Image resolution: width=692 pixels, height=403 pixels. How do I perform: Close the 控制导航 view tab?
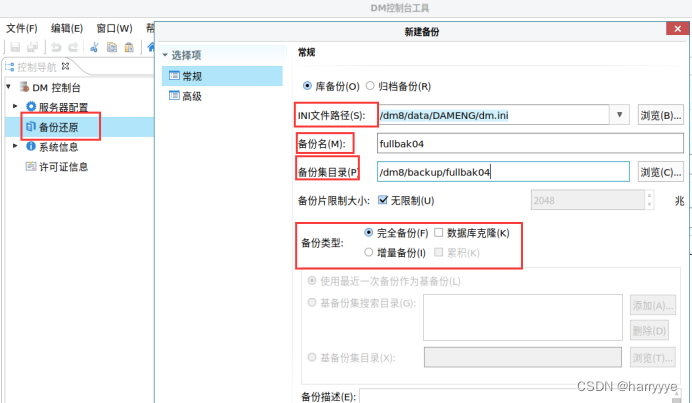[x=65, y=66]
